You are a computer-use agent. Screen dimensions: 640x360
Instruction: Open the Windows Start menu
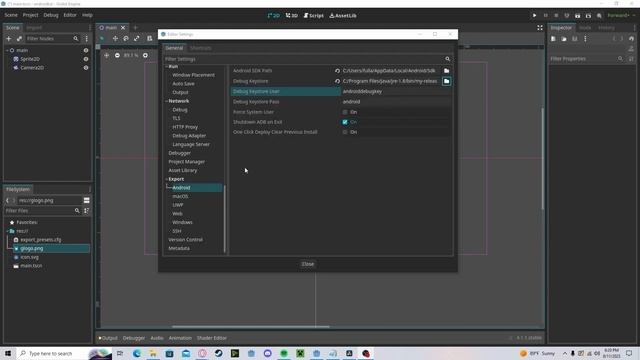(8, 353)
